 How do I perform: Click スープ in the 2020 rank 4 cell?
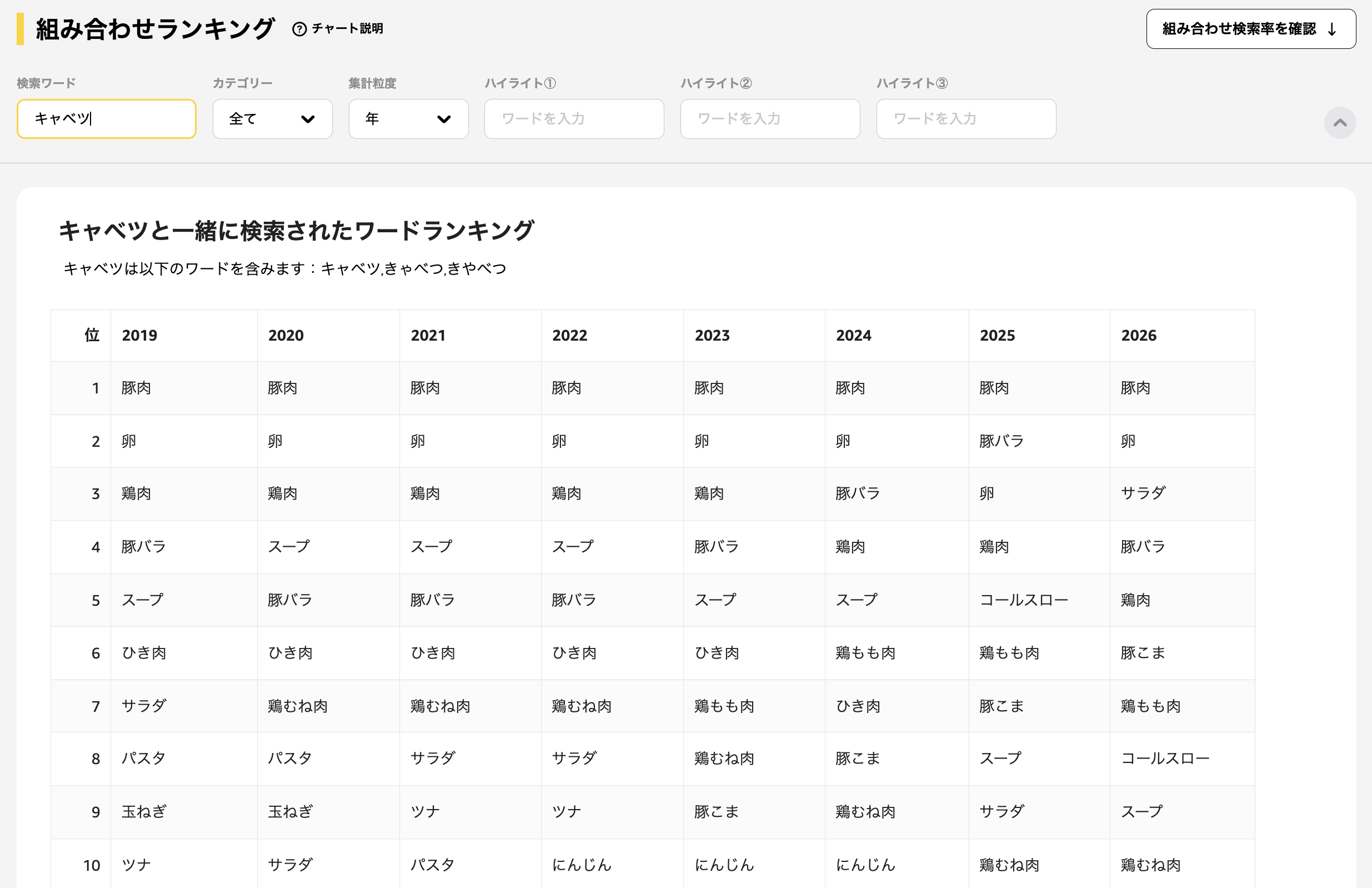[289, 547]
